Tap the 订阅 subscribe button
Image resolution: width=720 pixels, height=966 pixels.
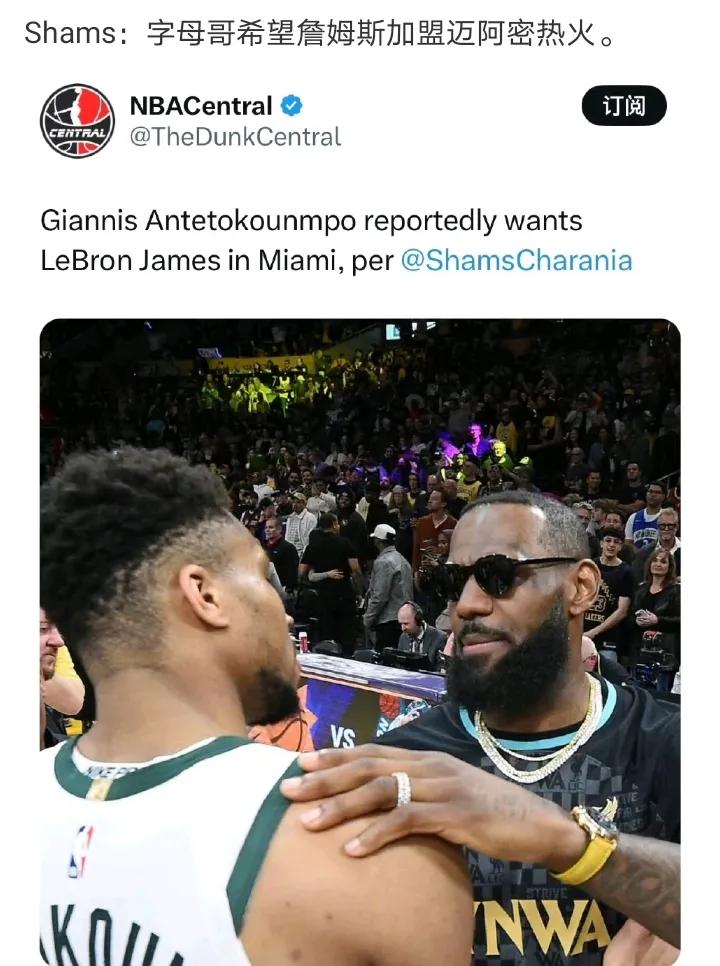pos(624,106)
